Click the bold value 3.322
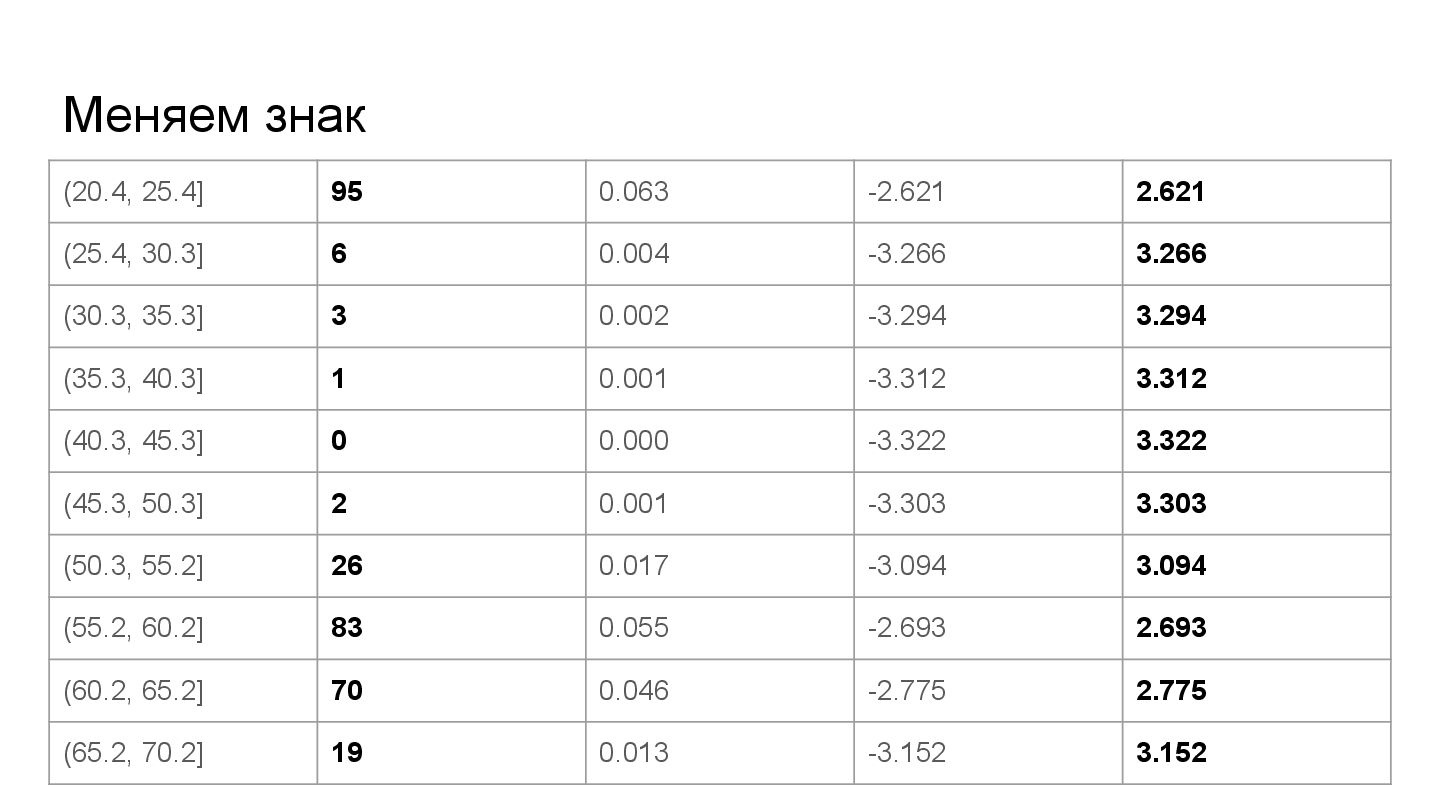The width and height of the screenshot is (1440, 810). (x=1171, y=441)
